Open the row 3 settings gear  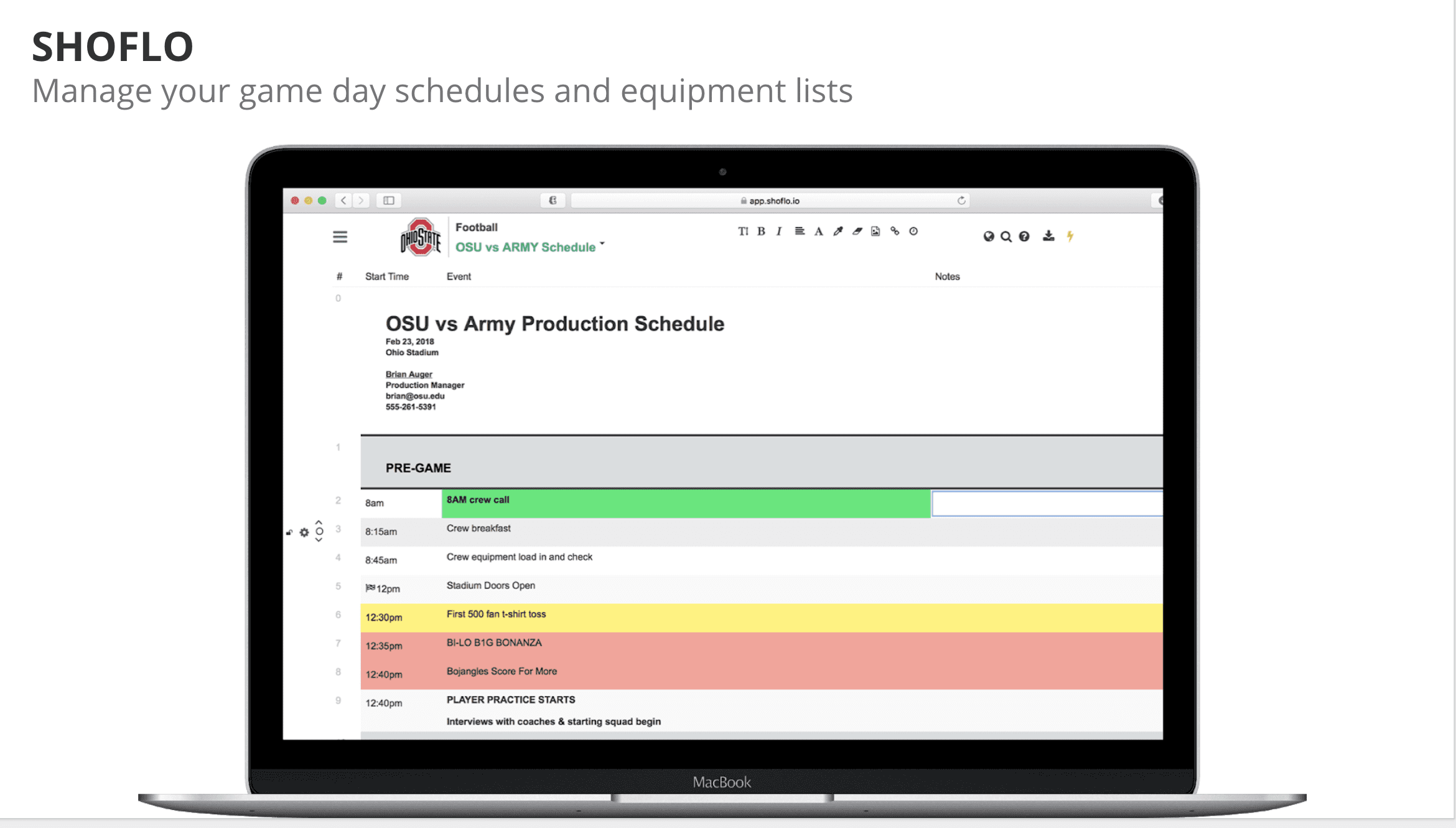[304, 532]
